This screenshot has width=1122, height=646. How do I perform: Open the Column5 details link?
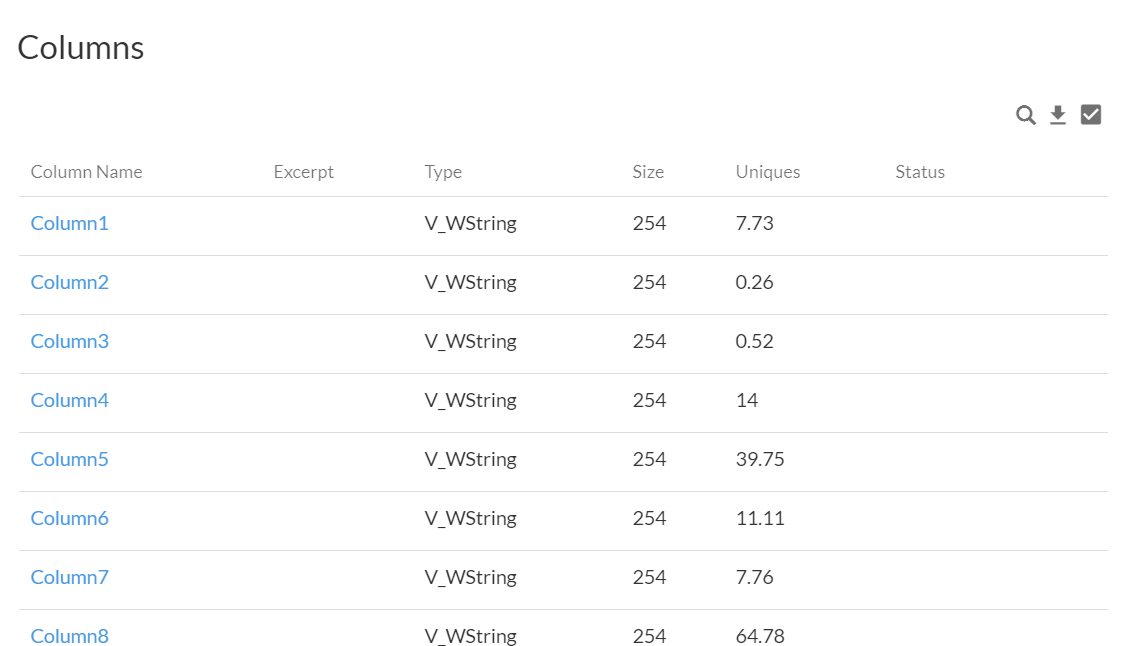click(69, 459)
